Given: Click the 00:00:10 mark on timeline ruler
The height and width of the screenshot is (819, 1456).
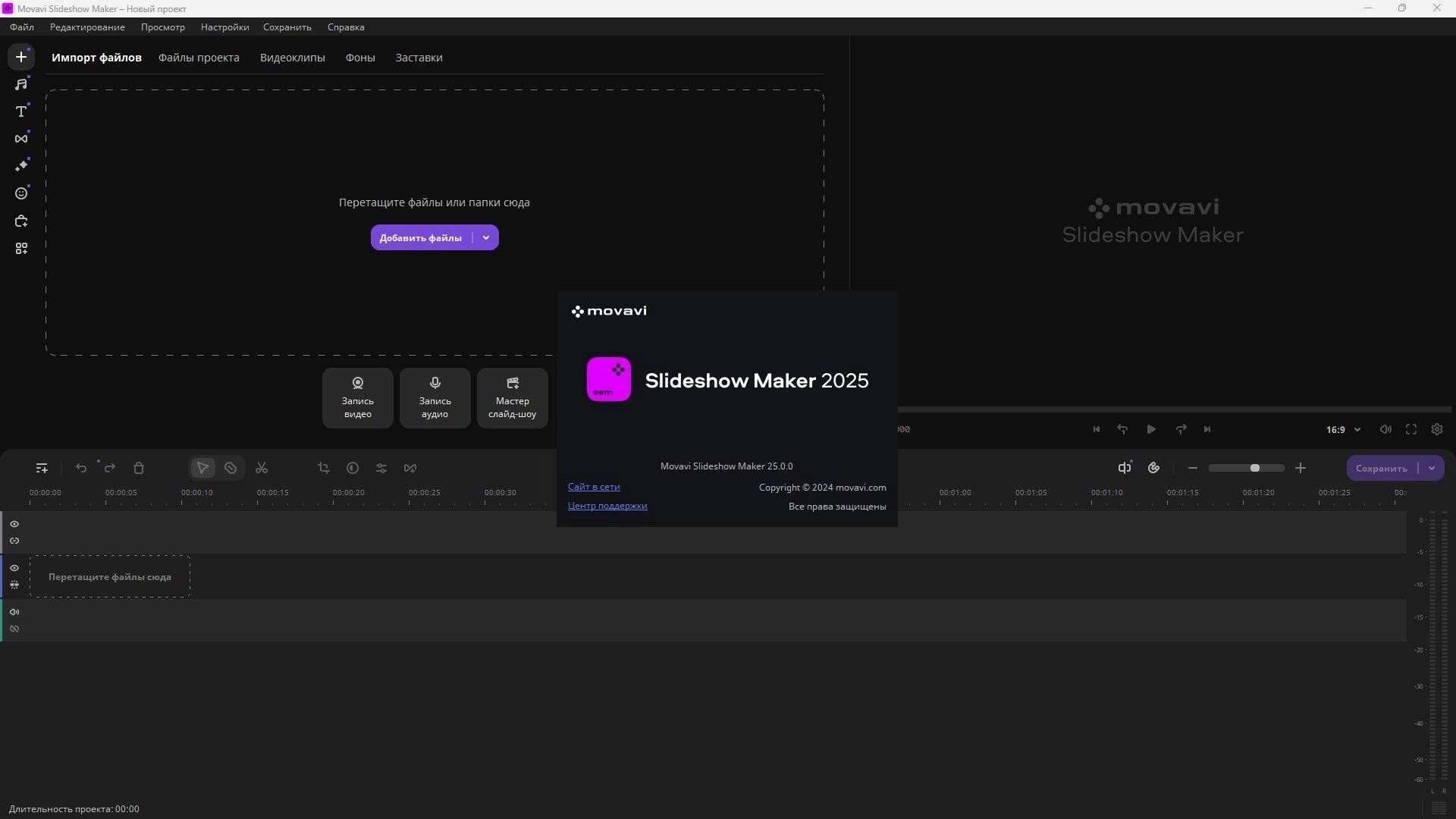Looking at the screenshot, I should [196, 493].
